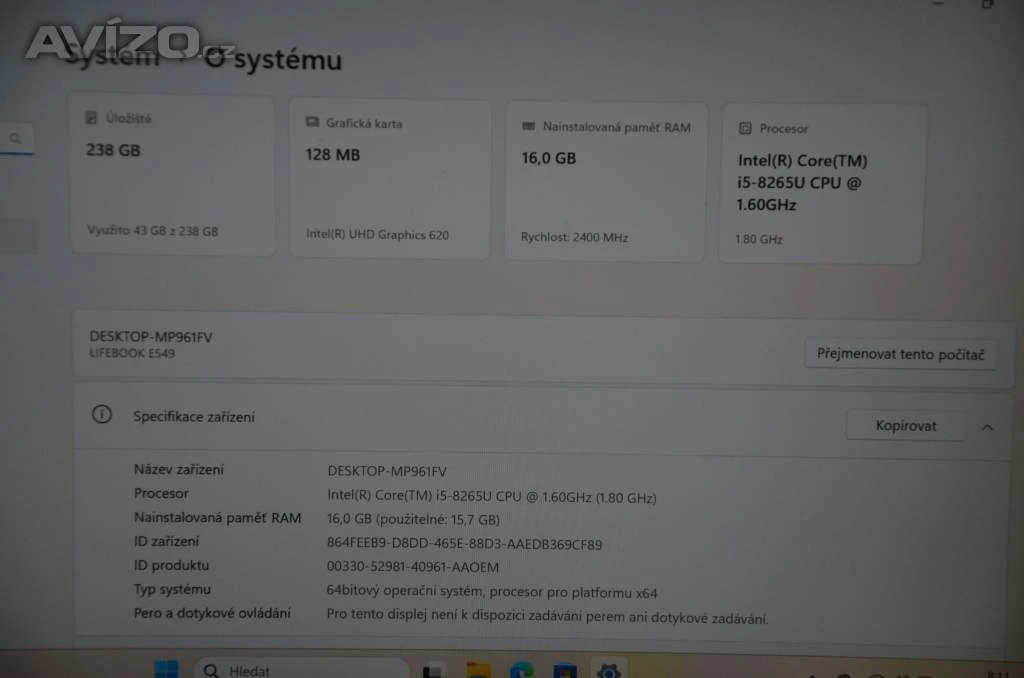Click the Kopírovat button
Screen dimensions: 1024x678
(x=905, y=426)
